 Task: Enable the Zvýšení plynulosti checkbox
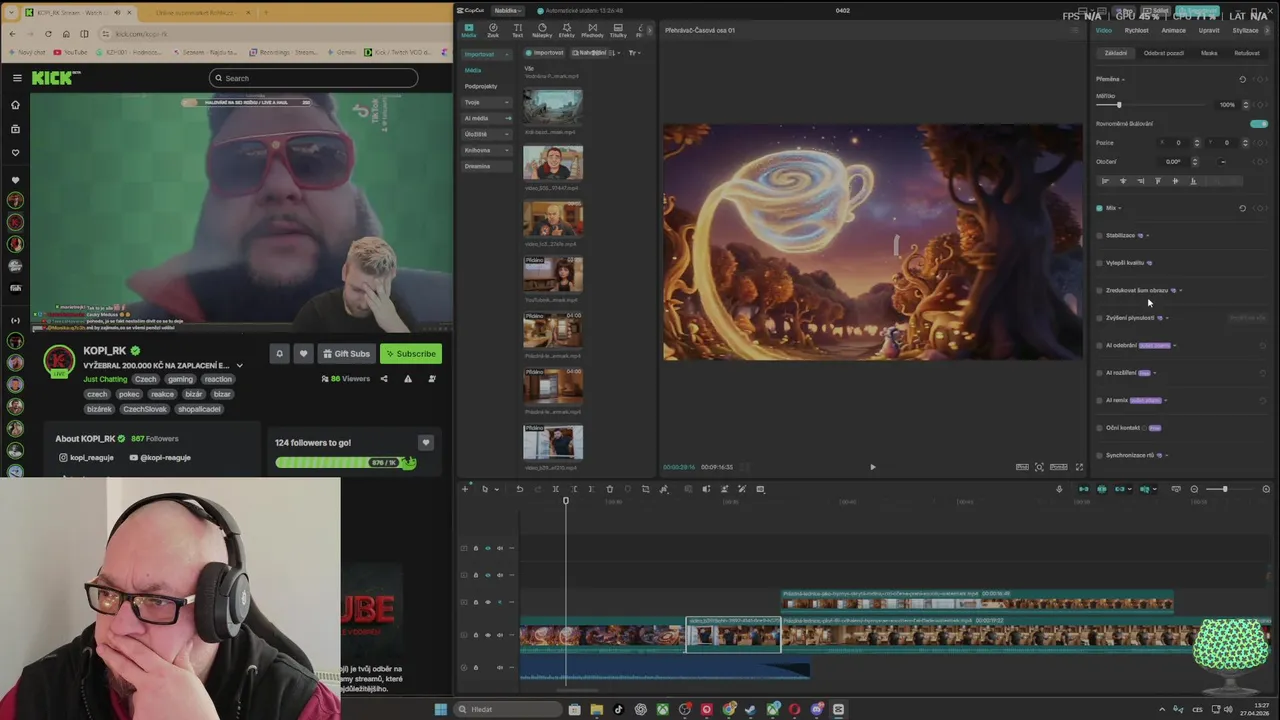click(x=1100, y=318)
